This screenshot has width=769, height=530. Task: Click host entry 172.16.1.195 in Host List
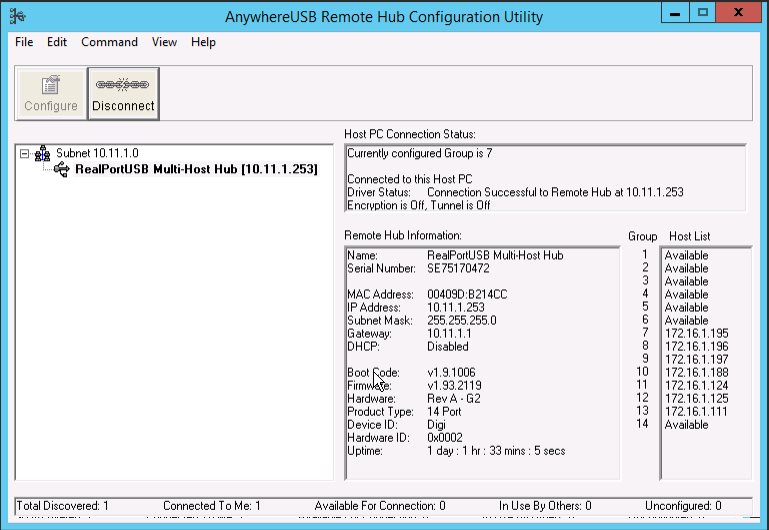pyautogui.click(x=696, y=333)
